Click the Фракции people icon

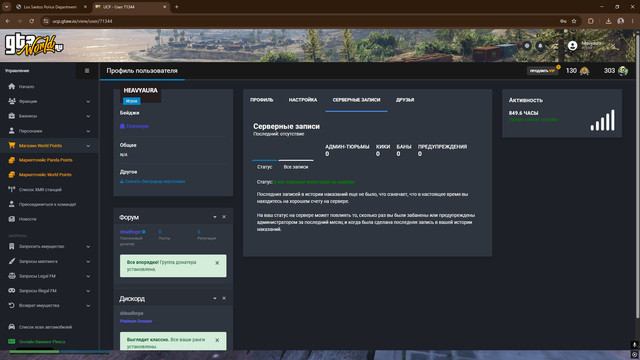11,101
